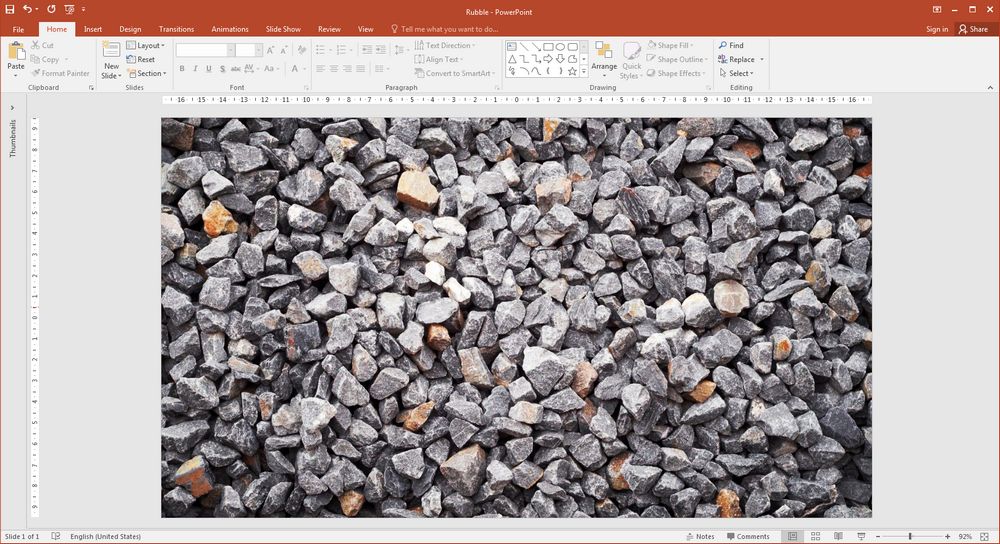Select the Text Box shape in gallery
The height and width of the screenshot is (544, 1000).
click(x=511, y=47)
